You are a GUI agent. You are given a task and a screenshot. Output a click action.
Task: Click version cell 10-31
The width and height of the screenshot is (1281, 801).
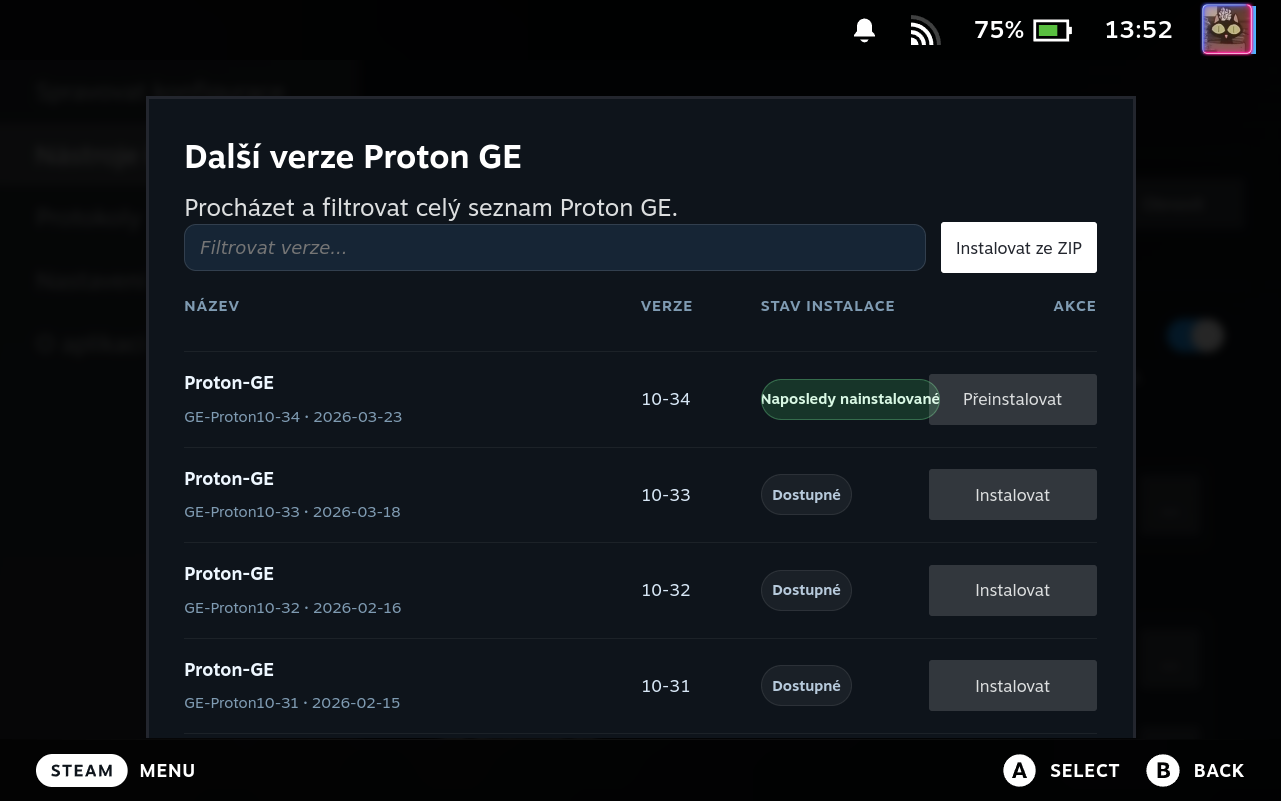point(666,686)
